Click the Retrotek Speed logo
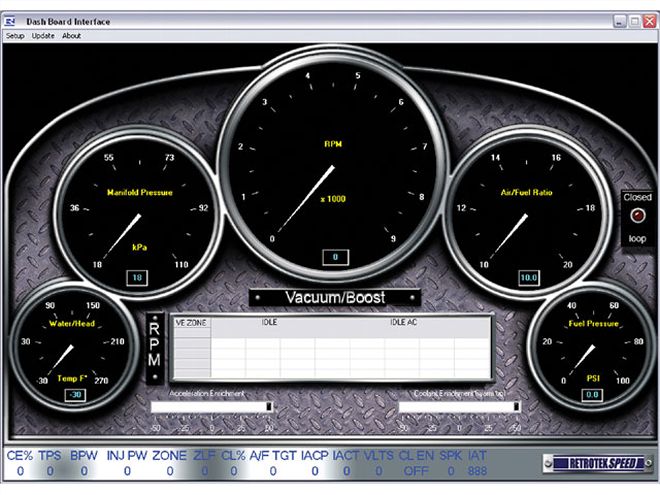 pyautogui.click(x=598, y=463)
